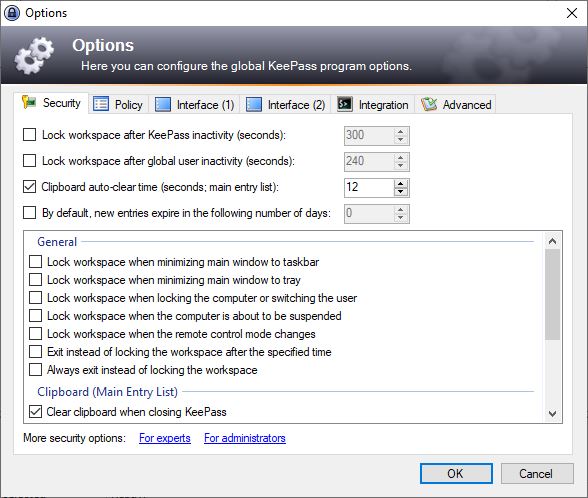
Task: Check Exit instead of locking after specified time
Action: pos(35,351)
